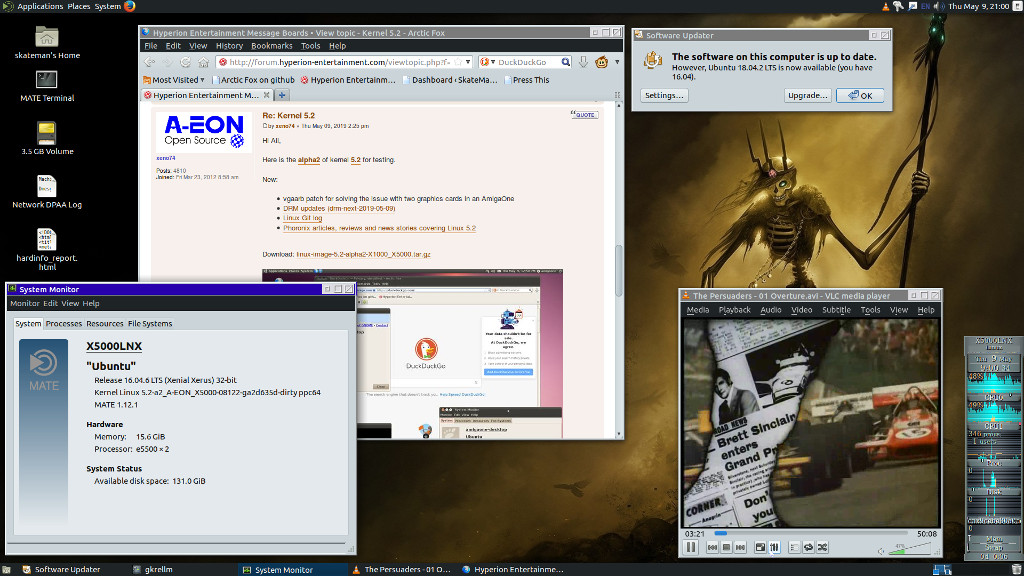1024x576 pixels.
Task: Open Dashboard SkateMa... bookmark
Action: click(449, 80)
